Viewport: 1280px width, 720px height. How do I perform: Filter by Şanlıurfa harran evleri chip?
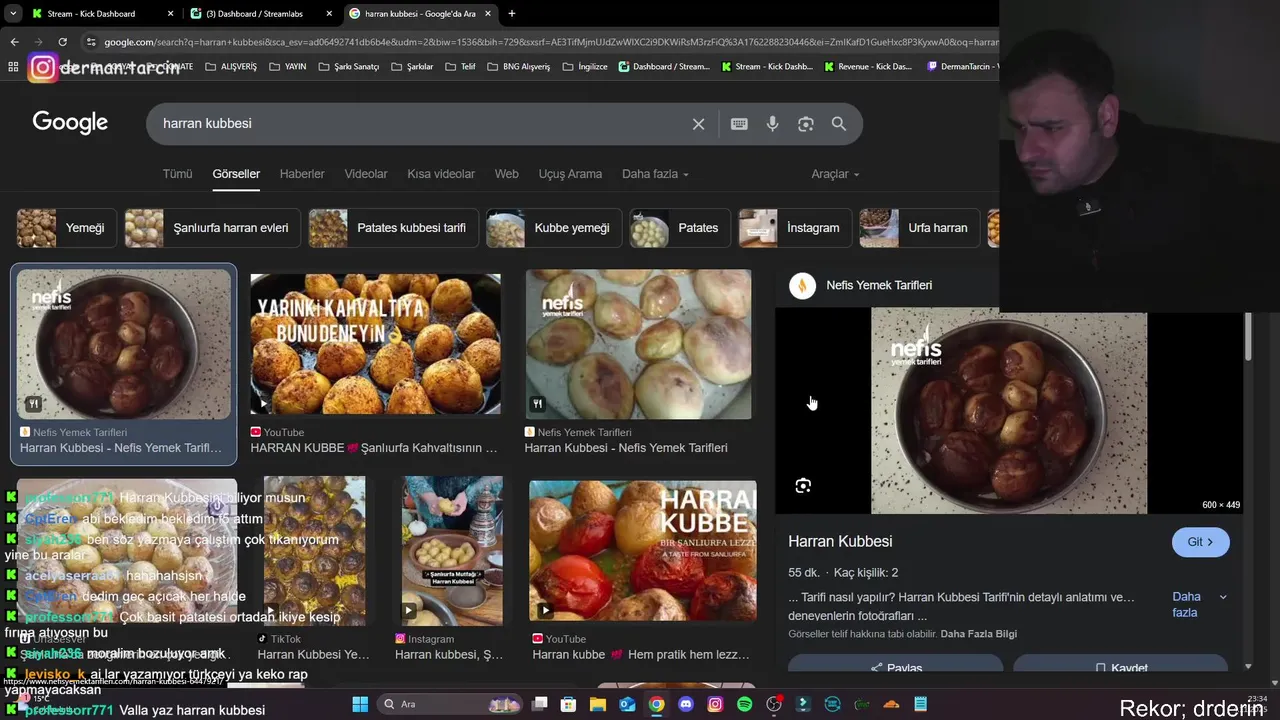212,228
